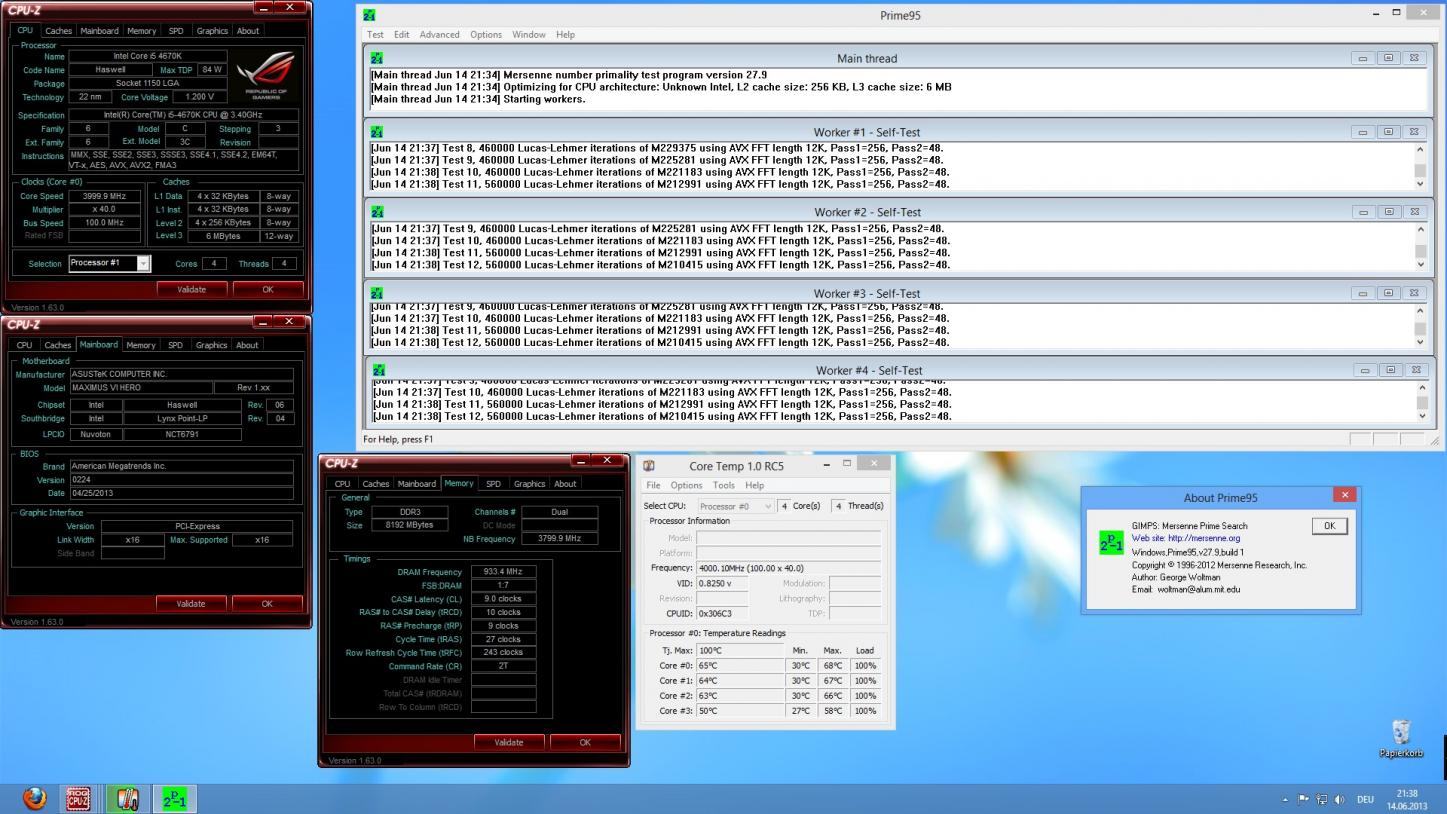Click the Worker #1 scrollbar thumb
1447x814 pixels.
coord(1420,171)
